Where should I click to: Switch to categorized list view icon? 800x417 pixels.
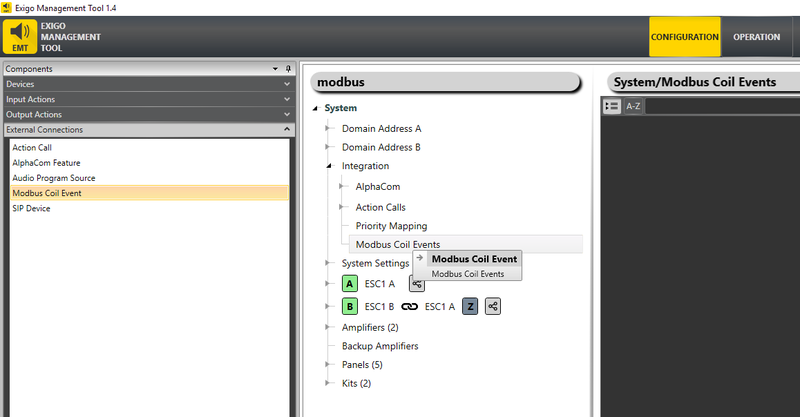tap(612, 106)
